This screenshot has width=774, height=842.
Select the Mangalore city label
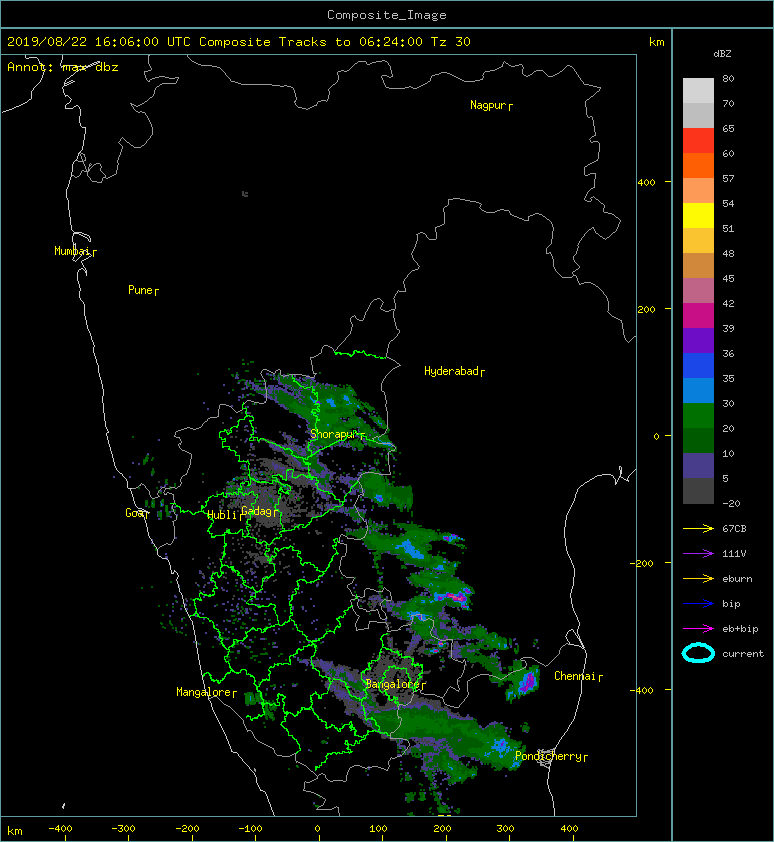pos(206,692)
